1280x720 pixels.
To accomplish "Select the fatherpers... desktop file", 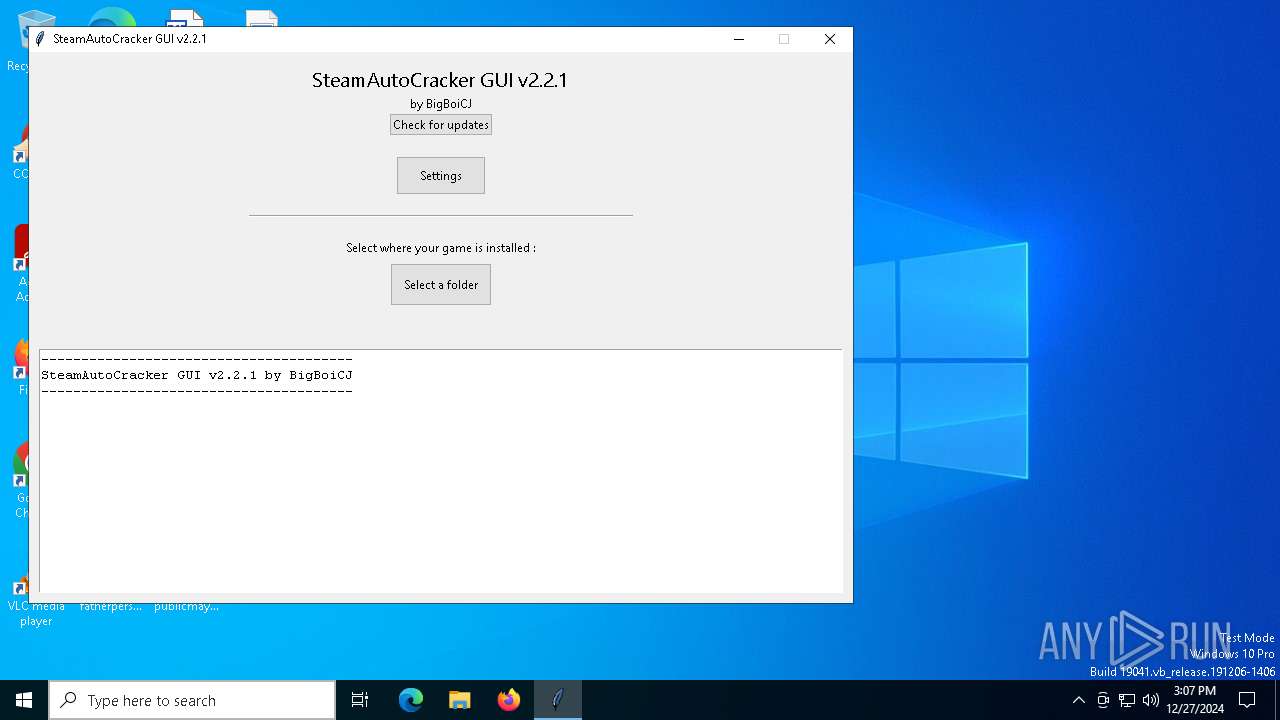I will tap(111, 604).
